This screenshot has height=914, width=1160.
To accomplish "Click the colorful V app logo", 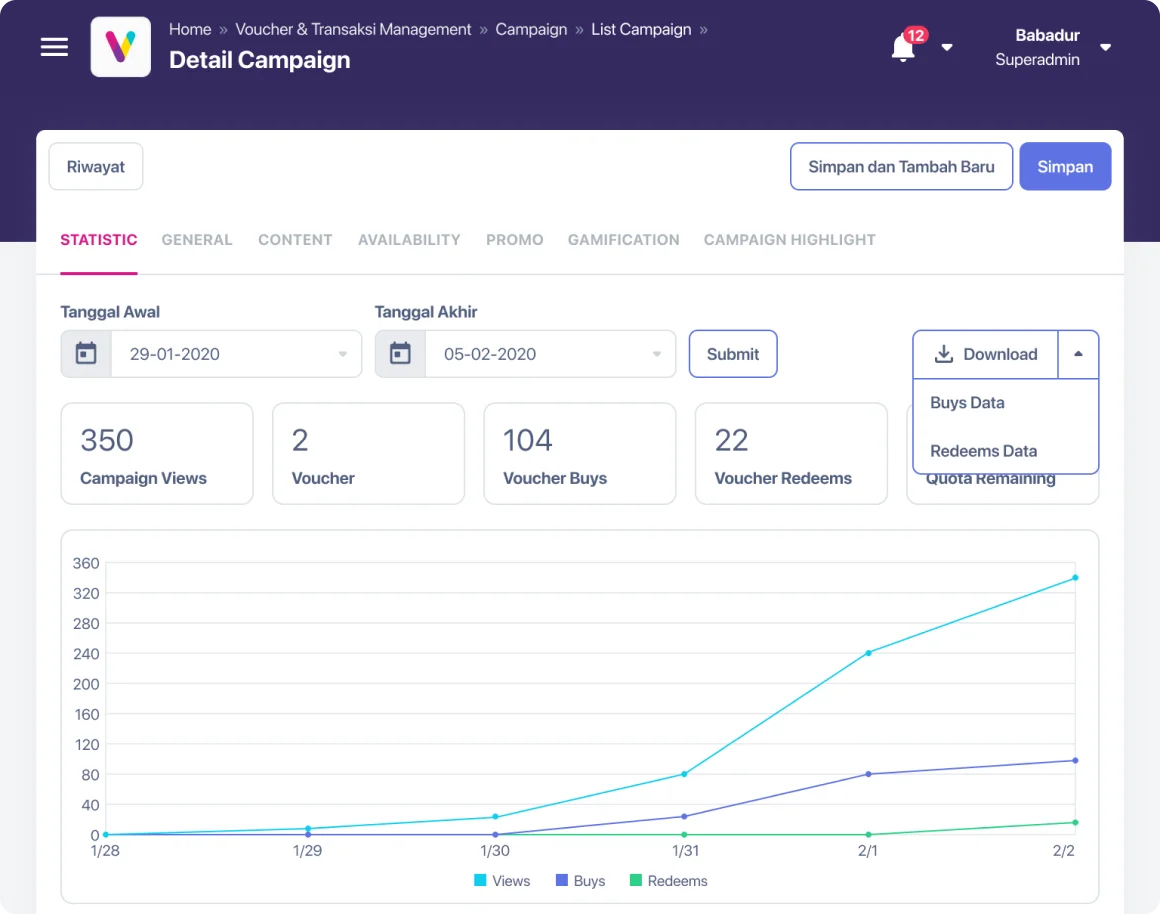I will (x=121, y=47).
